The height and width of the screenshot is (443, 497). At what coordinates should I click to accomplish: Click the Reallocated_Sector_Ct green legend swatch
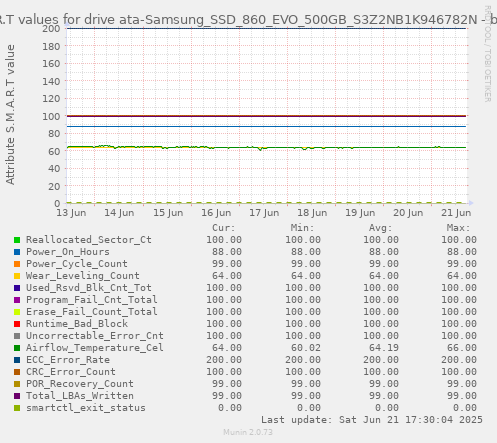pos(17,240)
